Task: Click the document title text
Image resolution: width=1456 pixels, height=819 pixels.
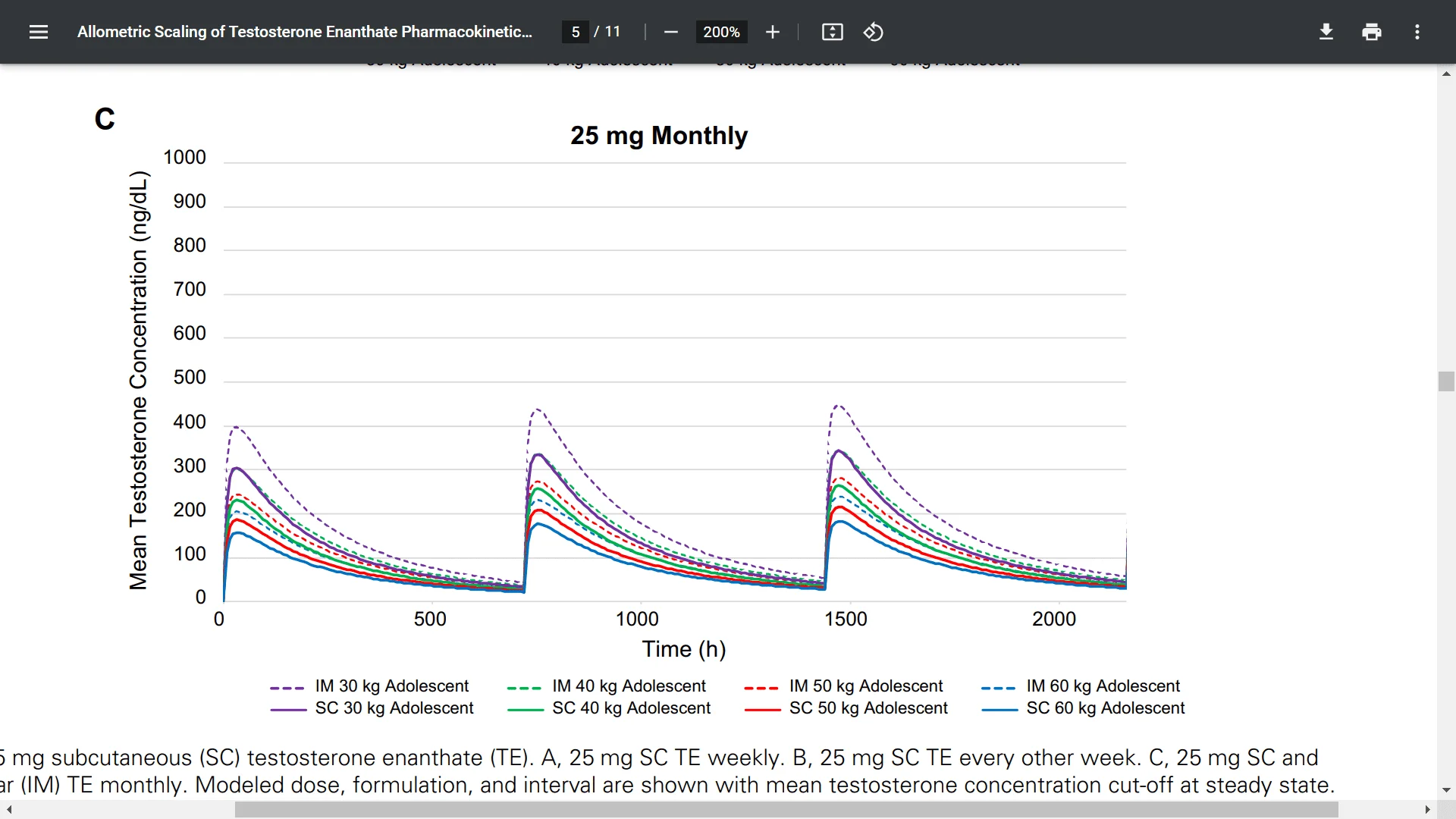Action: tap(305, 32)
